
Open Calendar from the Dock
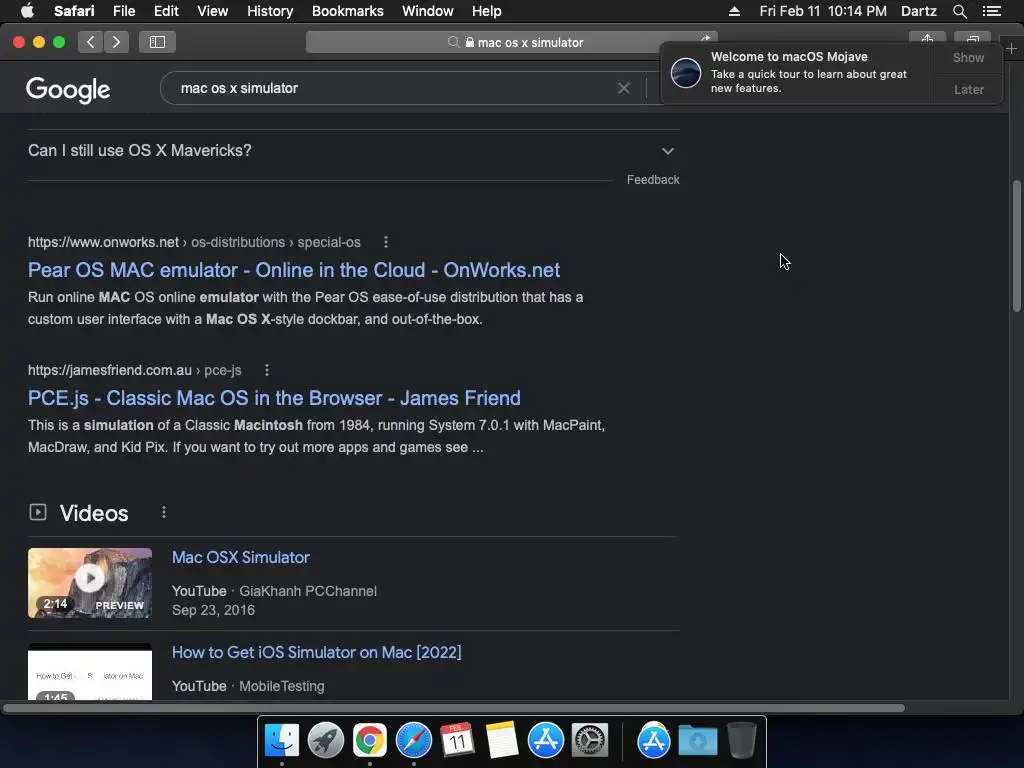[x=457, y=741]
